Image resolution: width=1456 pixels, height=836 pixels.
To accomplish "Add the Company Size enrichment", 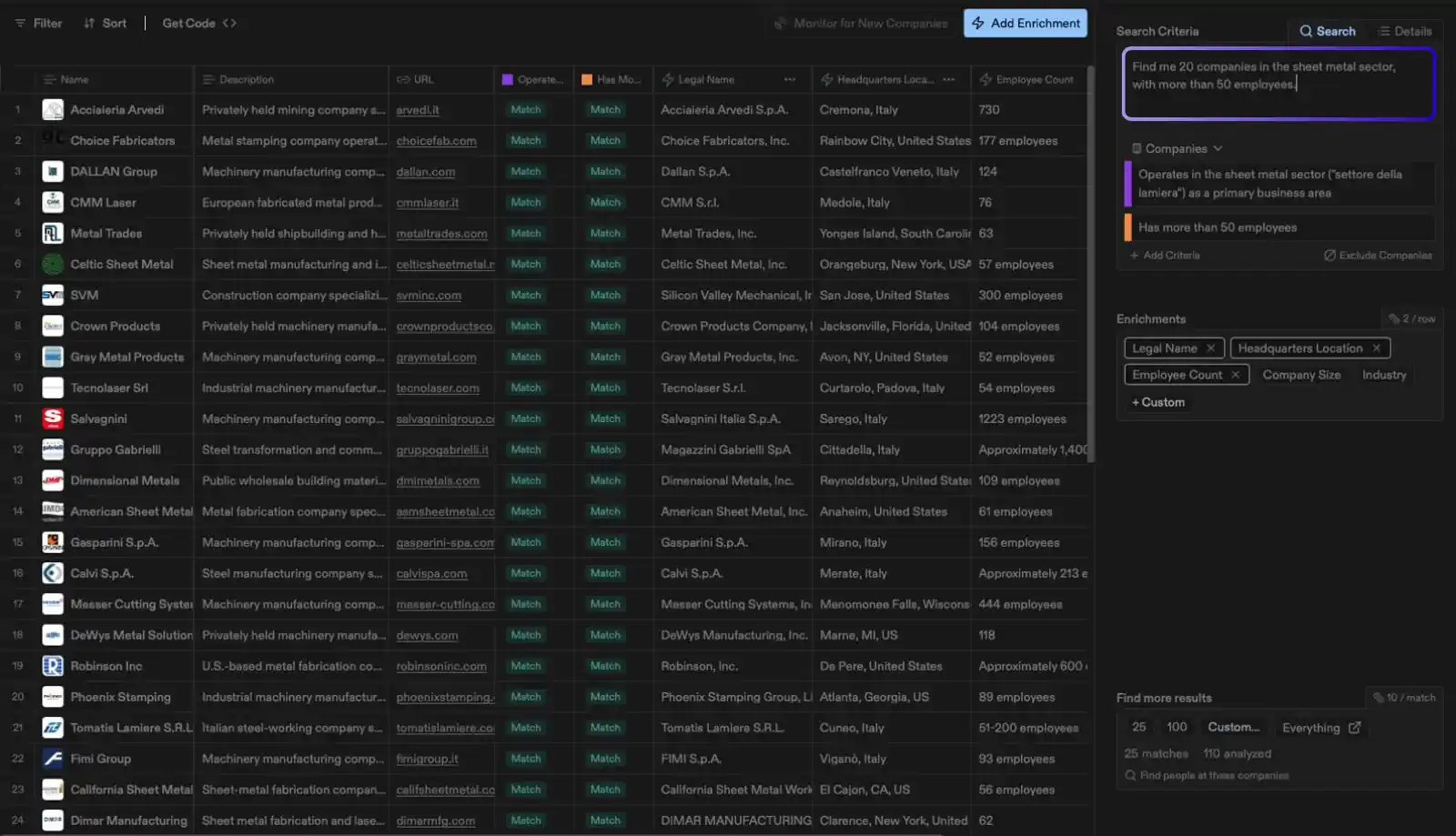I will 1301,375.
